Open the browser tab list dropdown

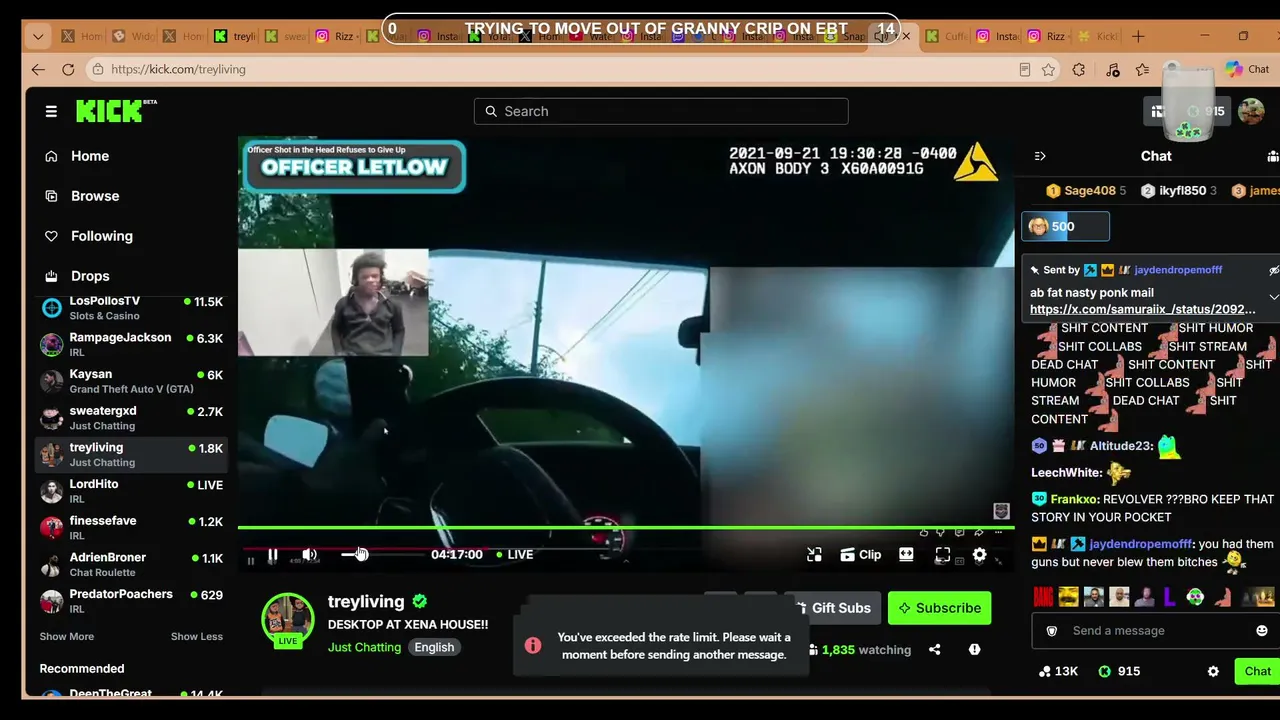pos(38,36)
